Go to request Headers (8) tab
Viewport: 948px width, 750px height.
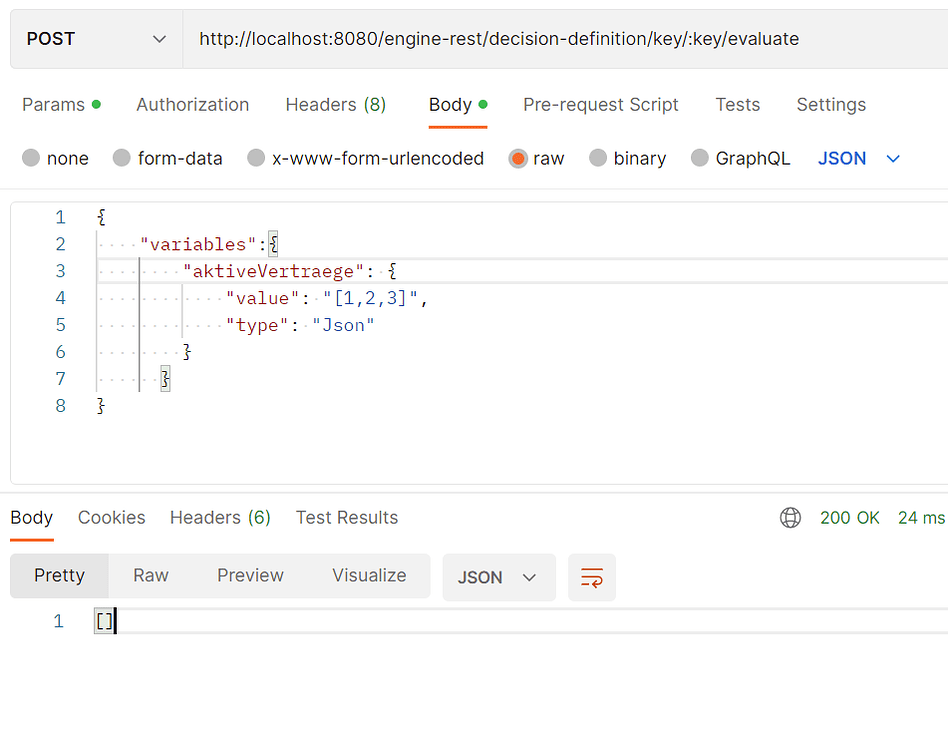pos(336,105)
